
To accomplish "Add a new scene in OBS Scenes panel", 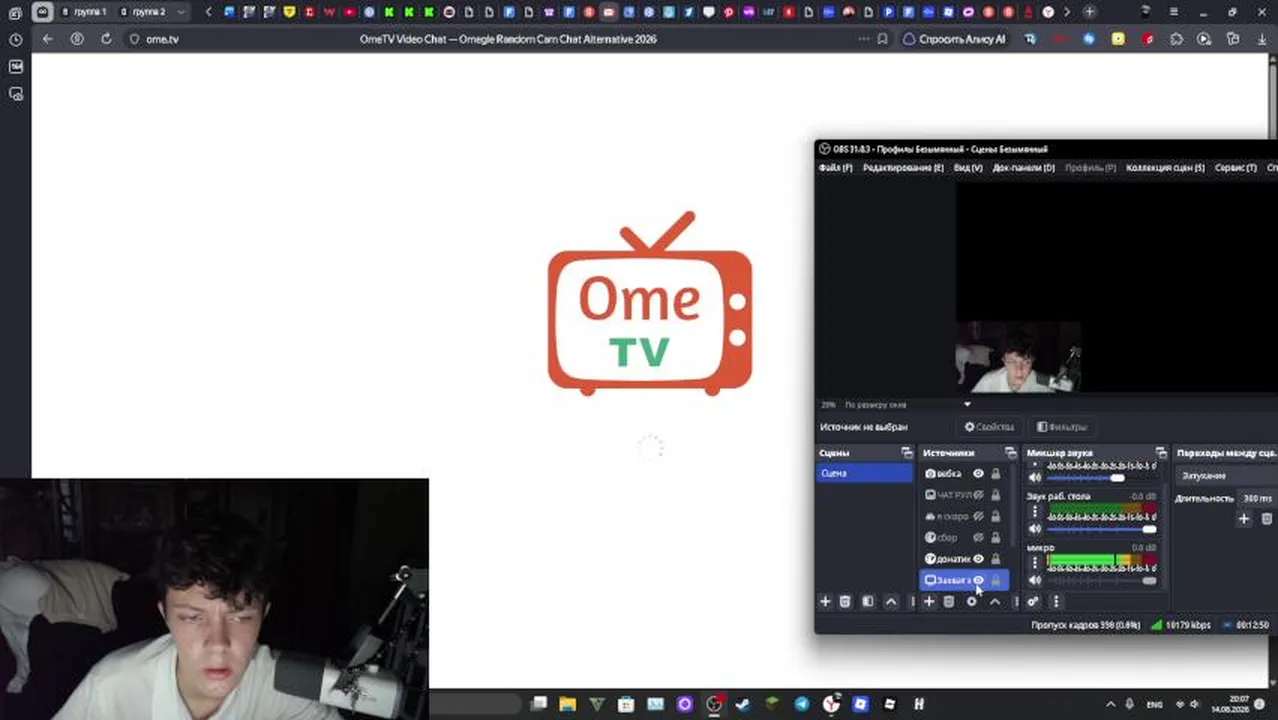I will 825,601.
